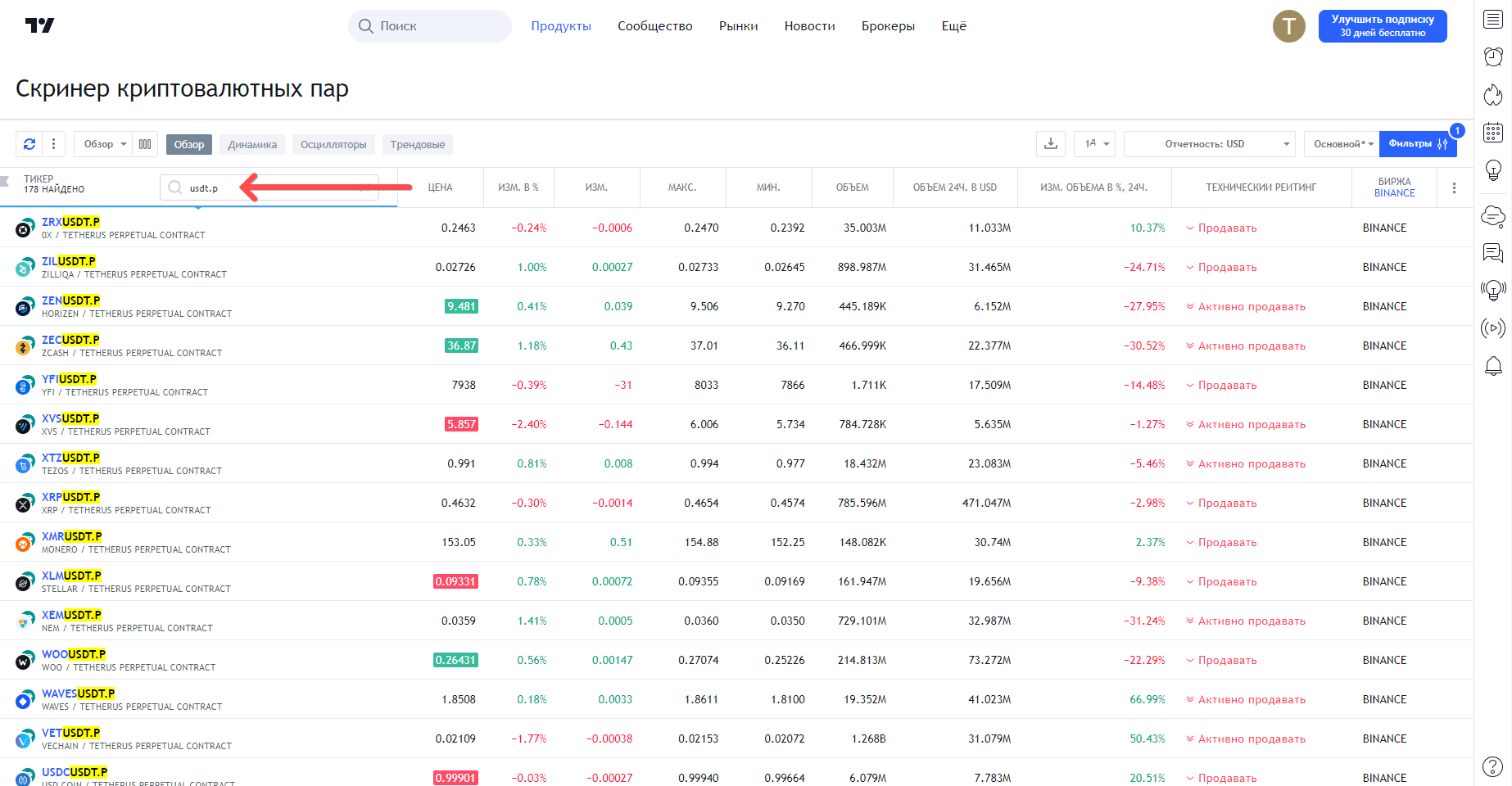Expand the Основной screen preset dropdown
Screen dimensions: 1512x786
point(1342,144)
